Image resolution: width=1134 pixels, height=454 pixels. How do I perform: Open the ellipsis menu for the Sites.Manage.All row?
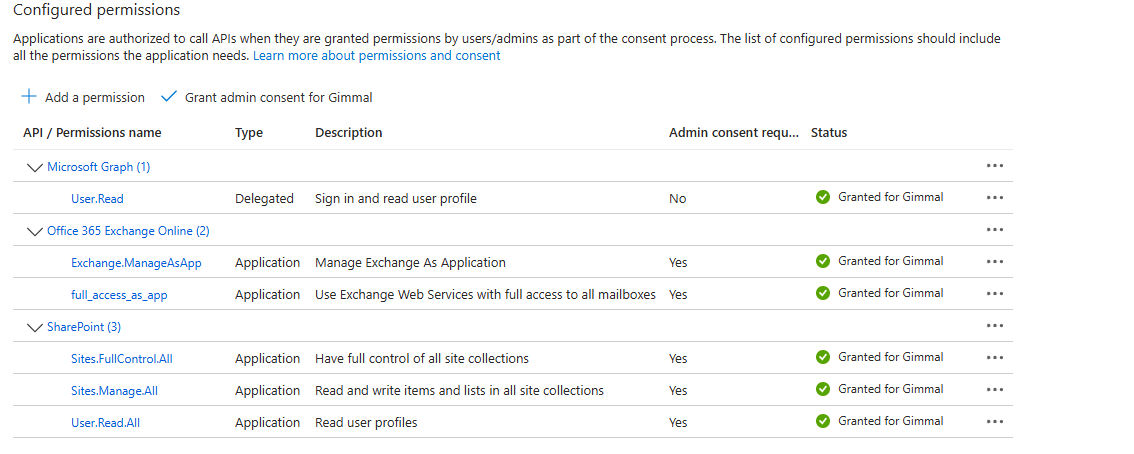[994, 390]
